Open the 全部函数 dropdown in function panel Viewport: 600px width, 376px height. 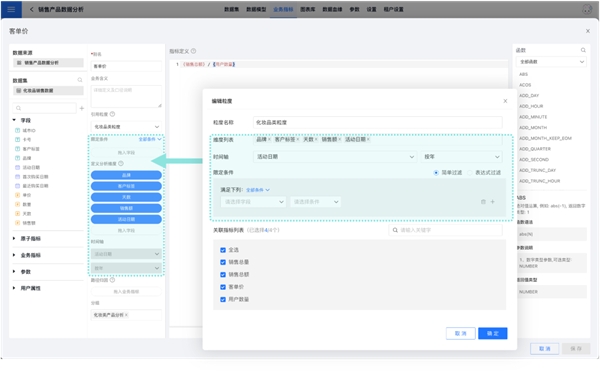pos(551,62)
